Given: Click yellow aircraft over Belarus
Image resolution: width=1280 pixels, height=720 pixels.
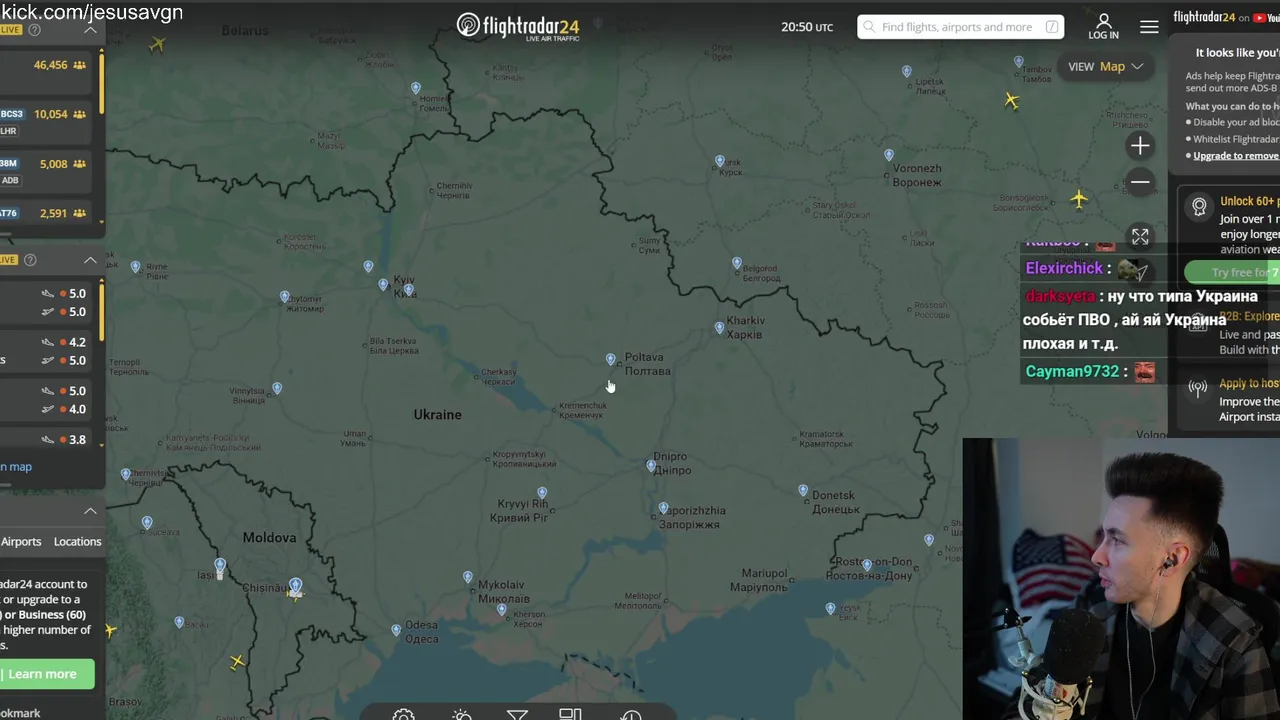Looking at the screenshot, I should tap(157, 44).
